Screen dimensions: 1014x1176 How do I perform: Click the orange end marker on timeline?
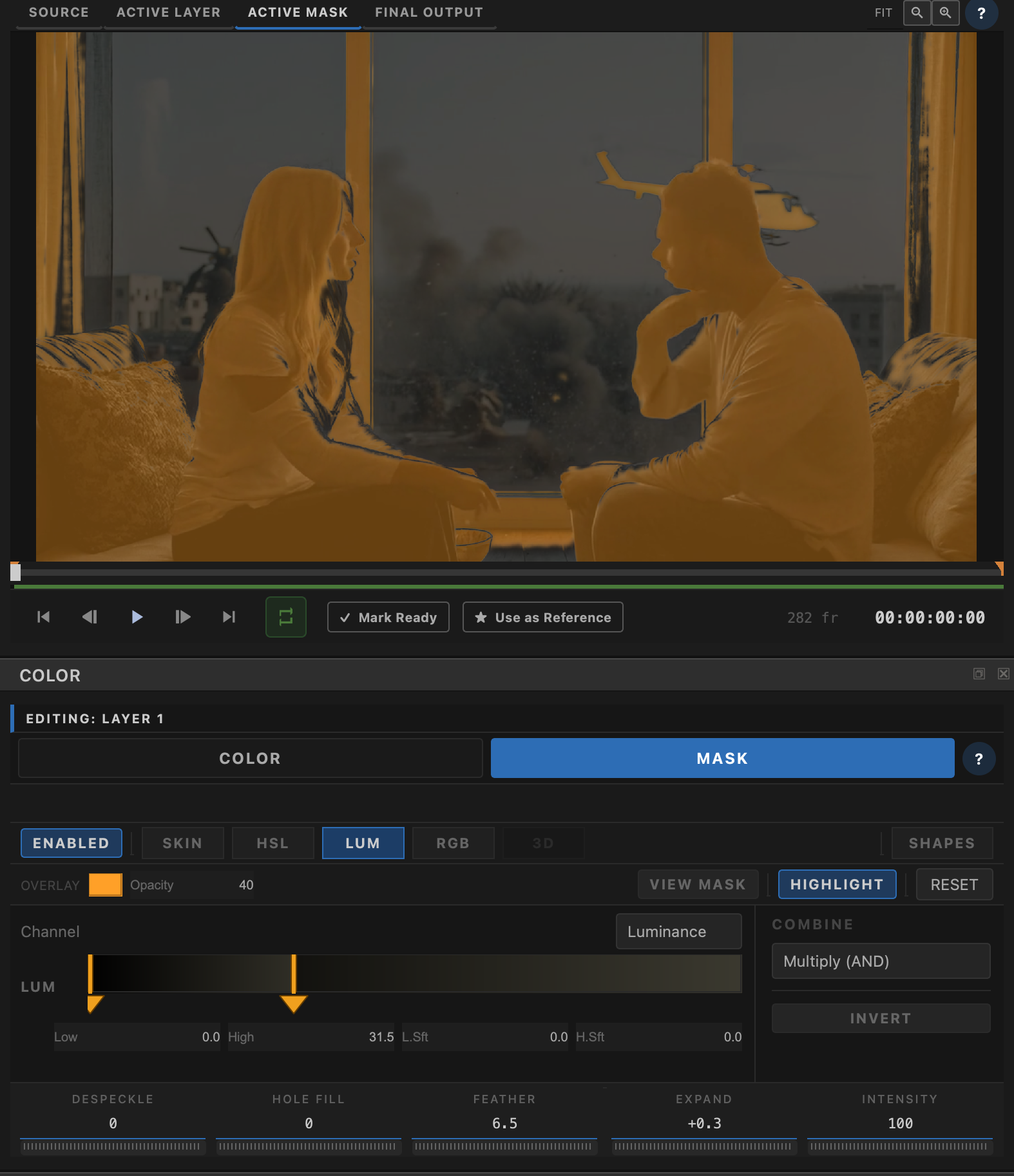tap(1000, 568)
